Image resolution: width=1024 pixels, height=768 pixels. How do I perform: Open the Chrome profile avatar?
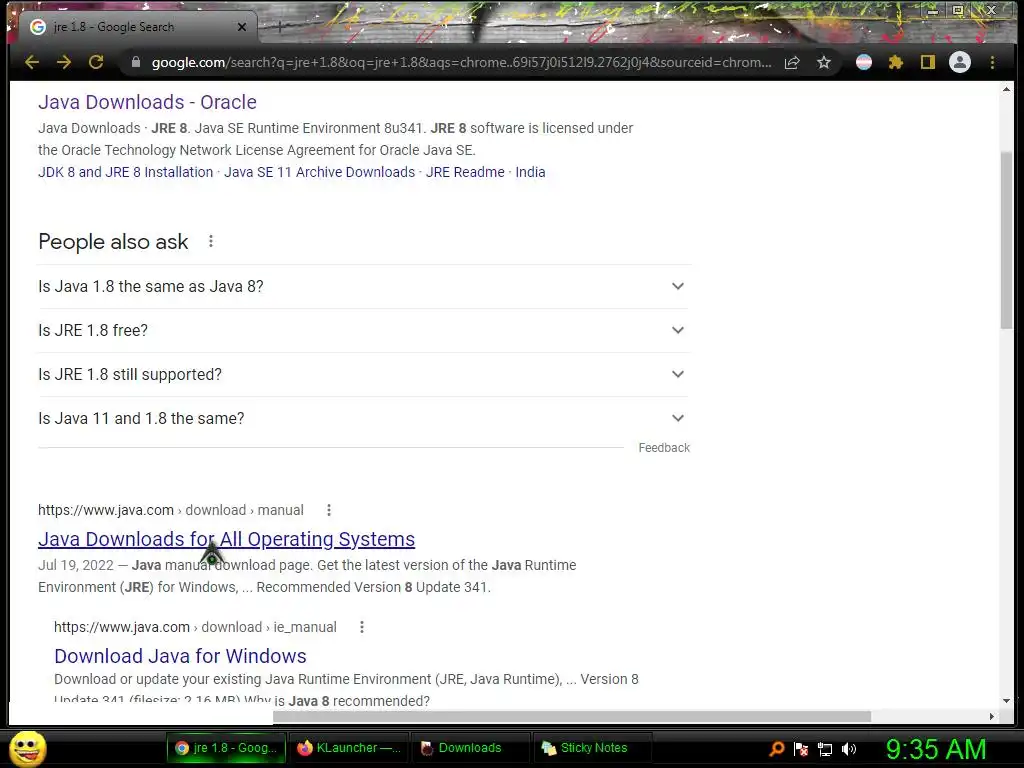[960, 63]
